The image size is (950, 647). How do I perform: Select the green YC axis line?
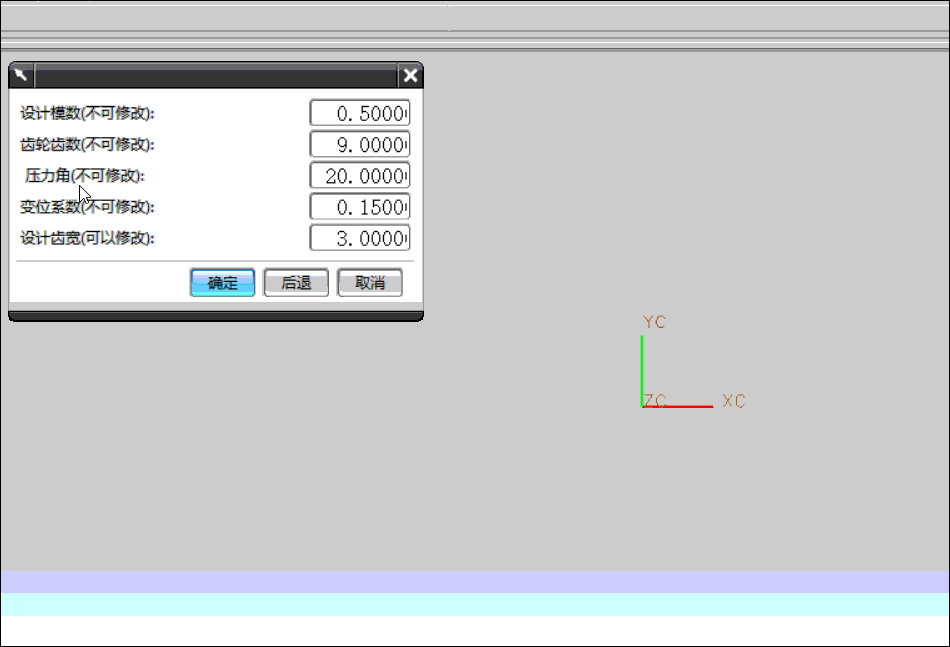642,371
